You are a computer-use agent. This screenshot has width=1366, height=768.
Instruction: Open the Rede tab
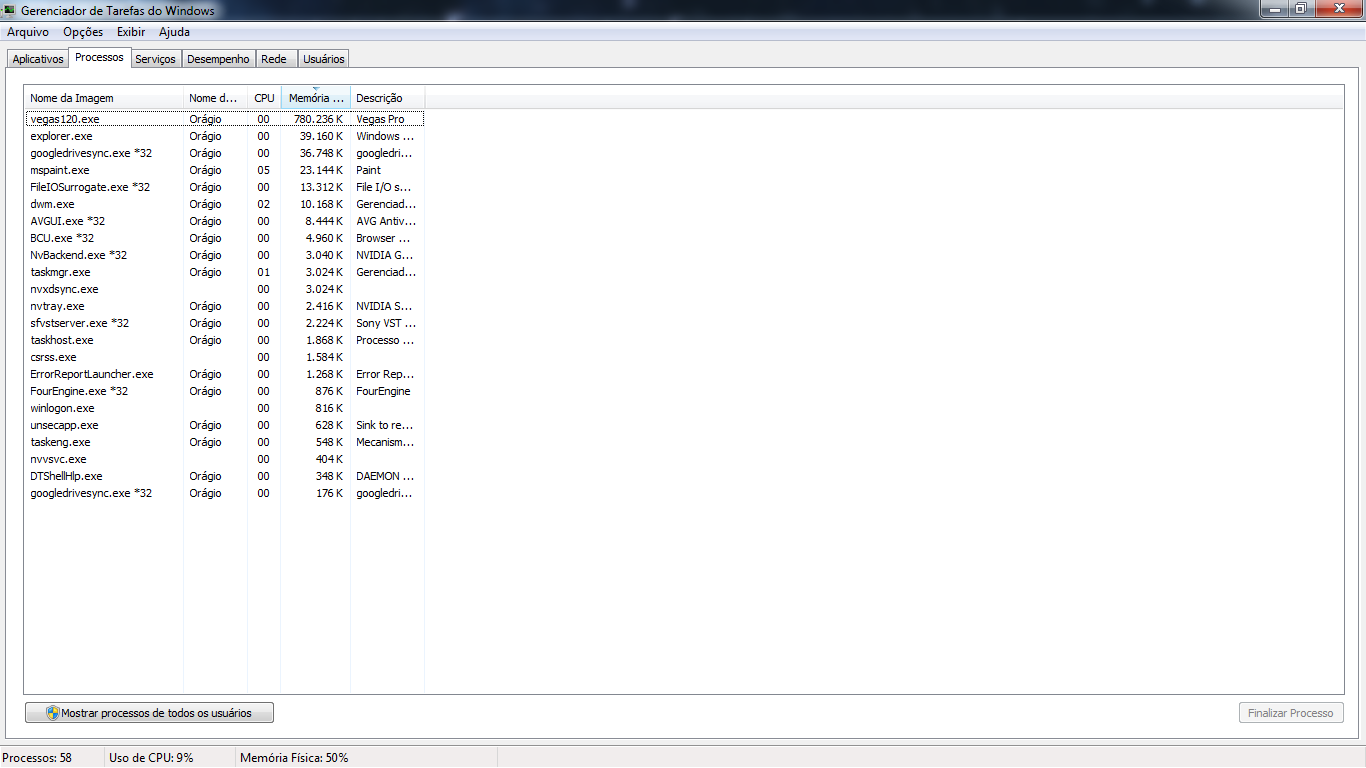(x=274, y=59)
